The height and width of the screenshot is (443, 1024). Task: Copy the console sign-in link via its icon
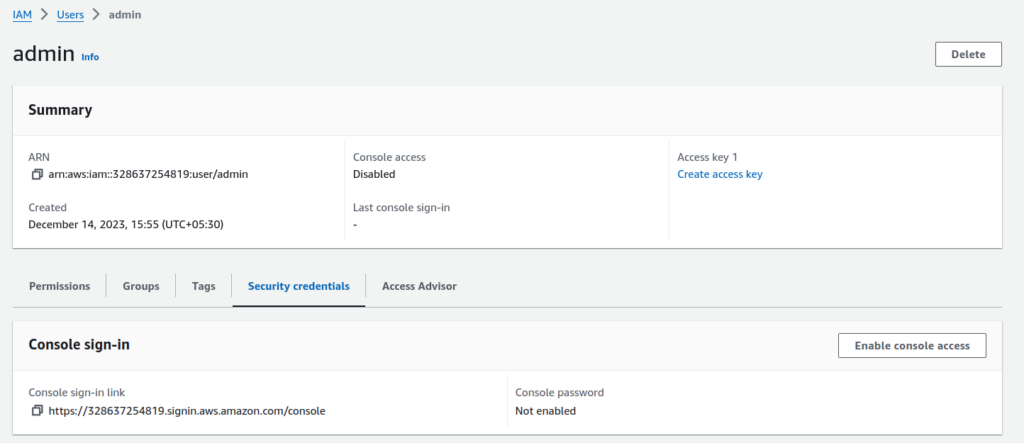coord(37,410)
